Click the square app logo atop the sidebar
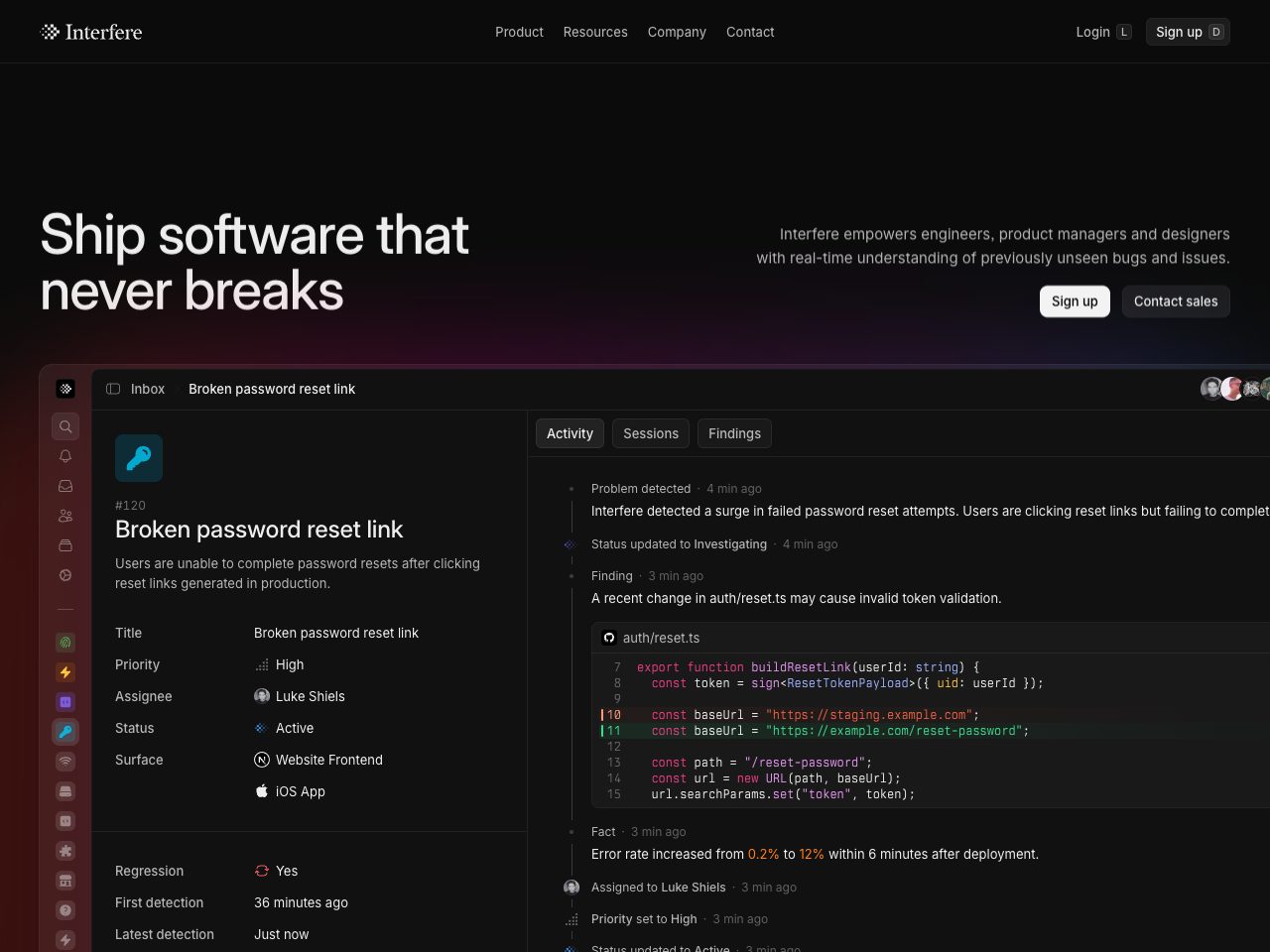The width and height of the screenshot is (1270, 952). (65, 389)
